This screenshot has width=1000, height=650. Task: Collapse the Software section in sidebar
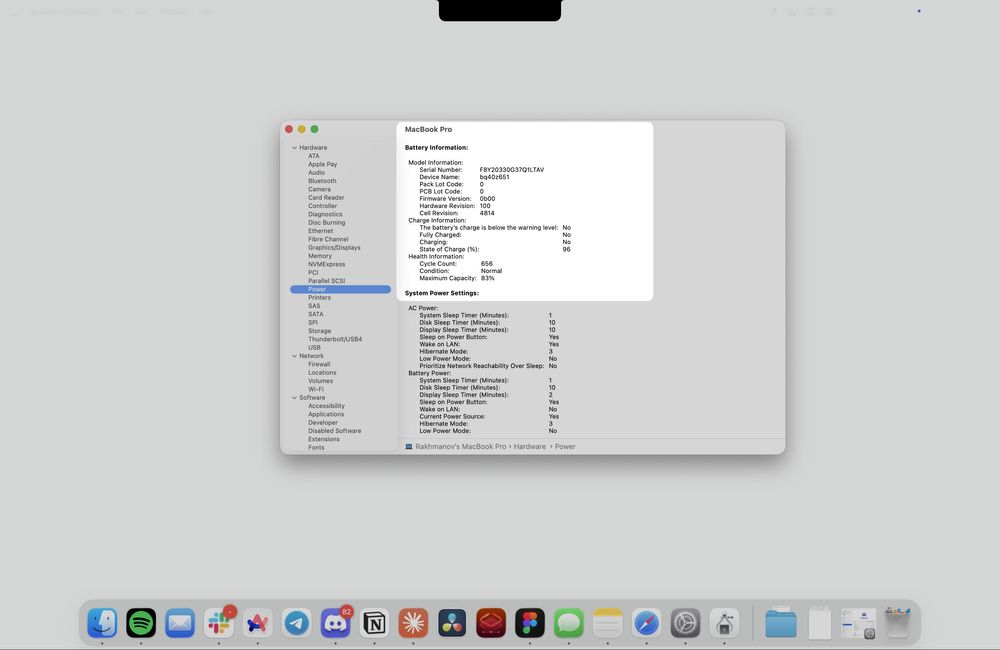(295, 397)
